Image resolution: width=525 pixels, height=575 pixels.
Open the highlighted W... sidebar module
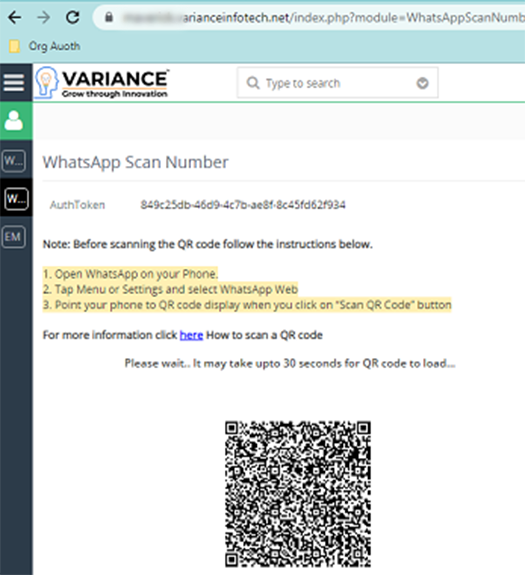click(16, 198)
